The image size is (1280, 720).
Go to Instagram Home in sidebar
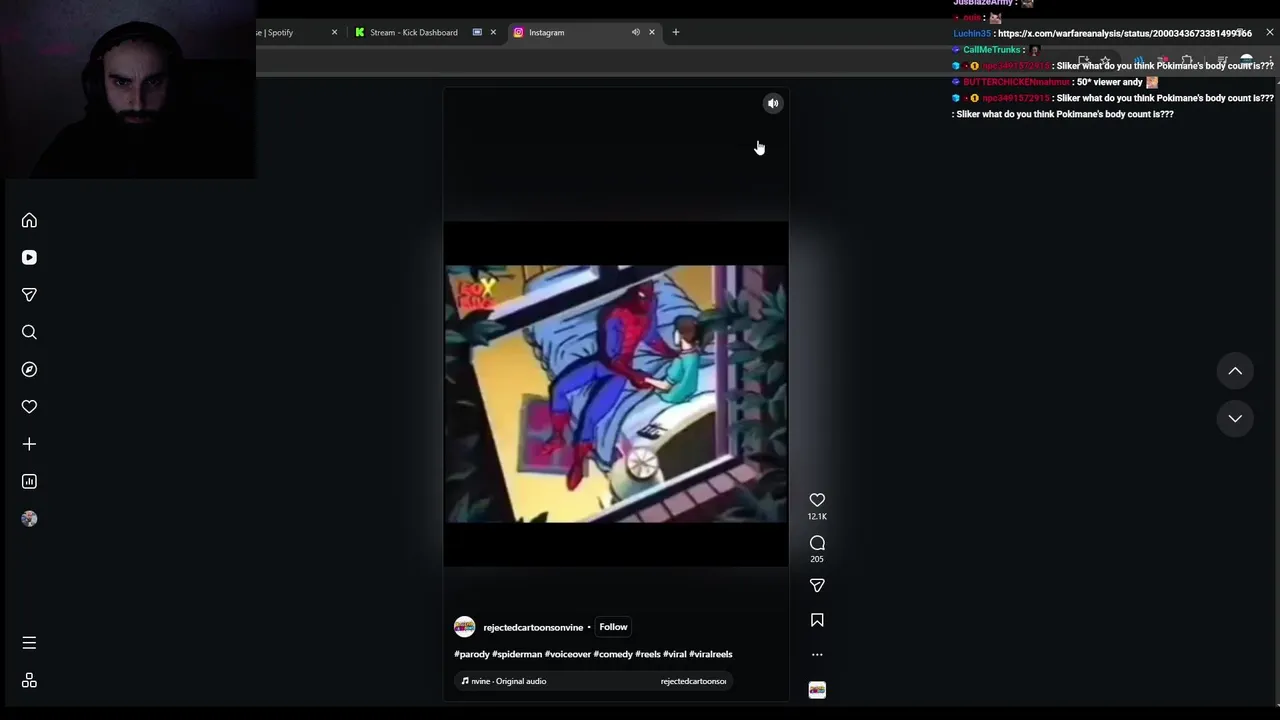29,220
